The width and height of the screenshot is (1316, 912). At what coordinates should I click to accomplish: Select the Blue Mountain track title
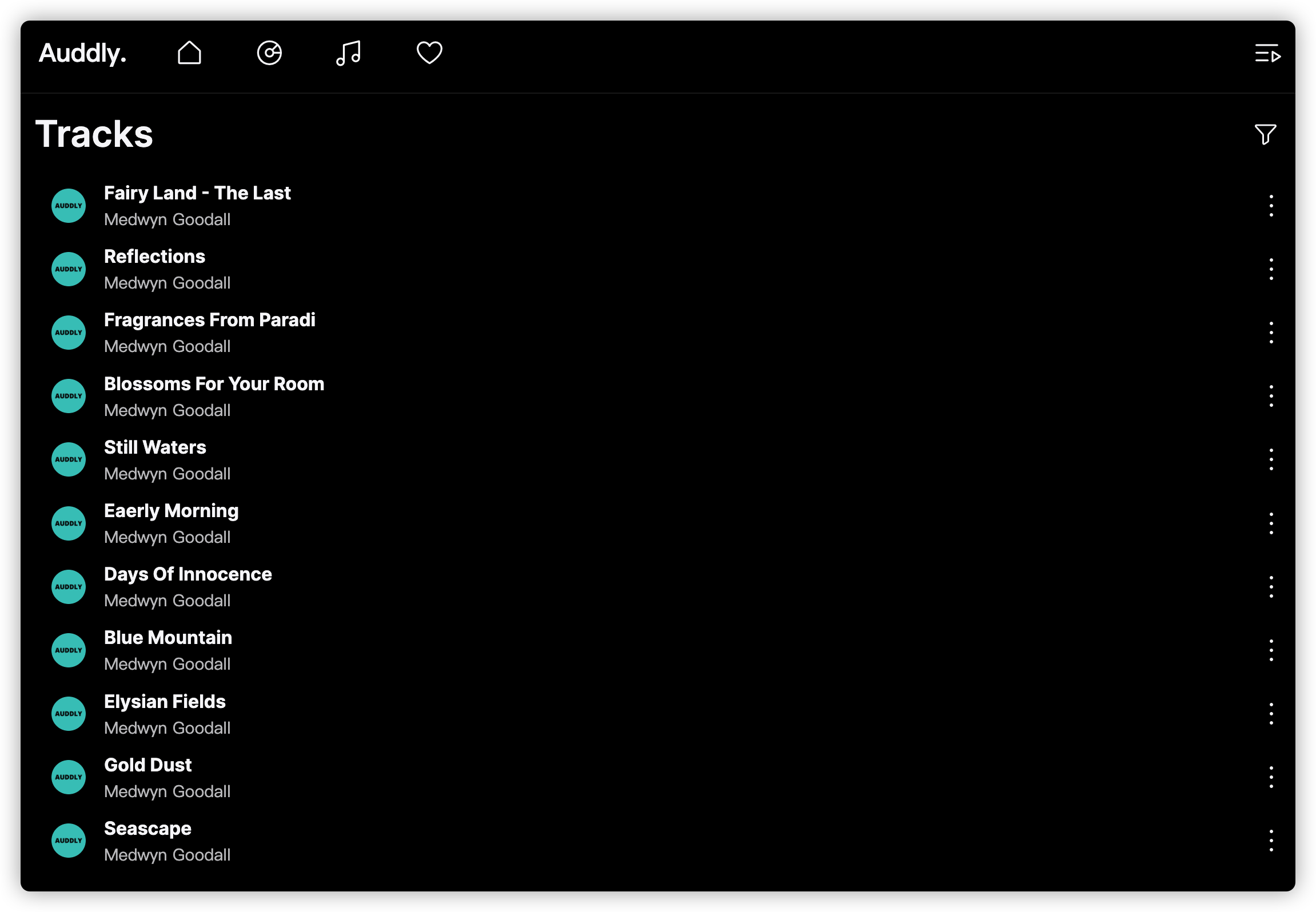168,638
